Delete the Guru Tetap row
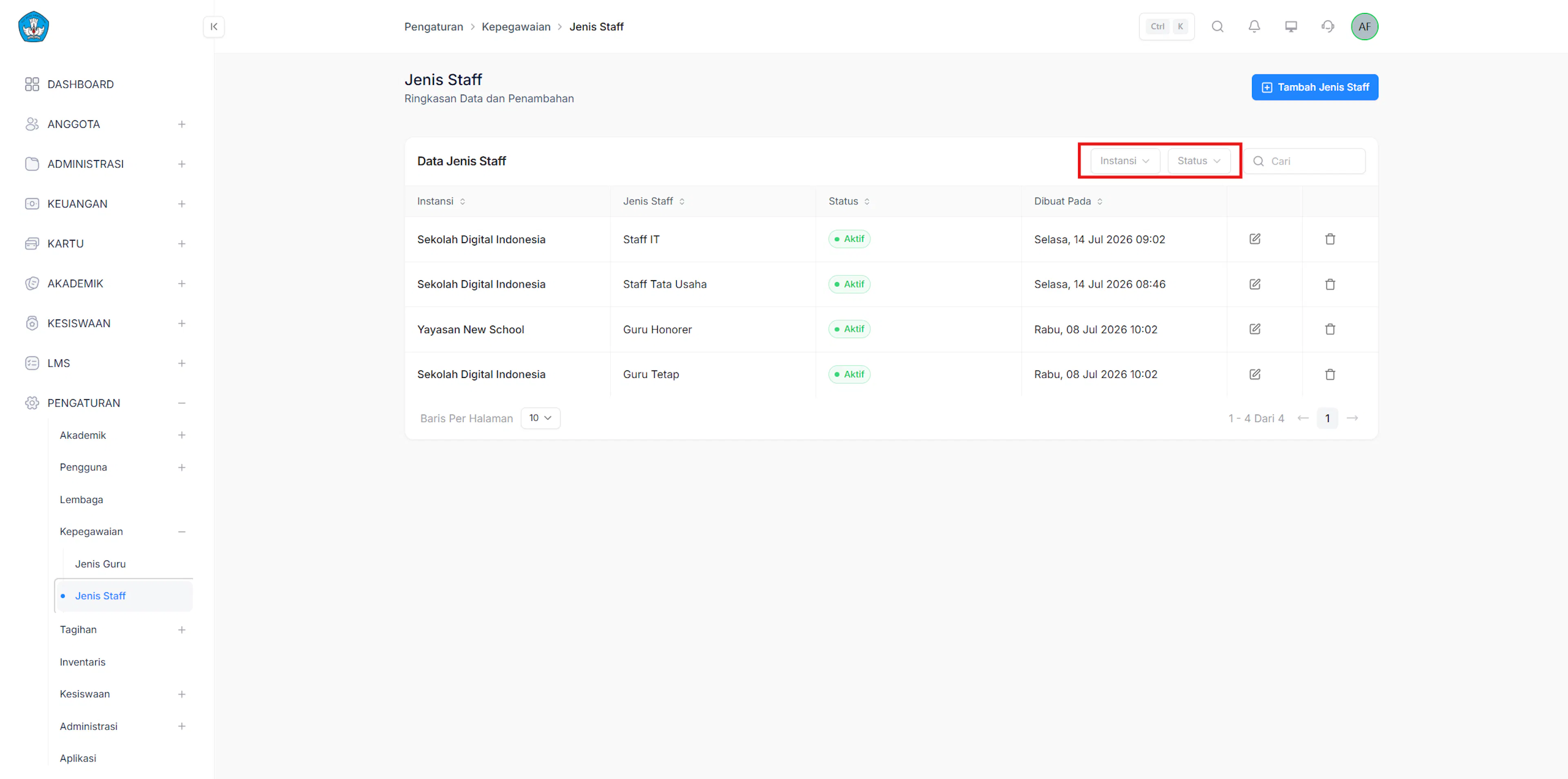1568x779 pixels. [x=1330, y=374]
